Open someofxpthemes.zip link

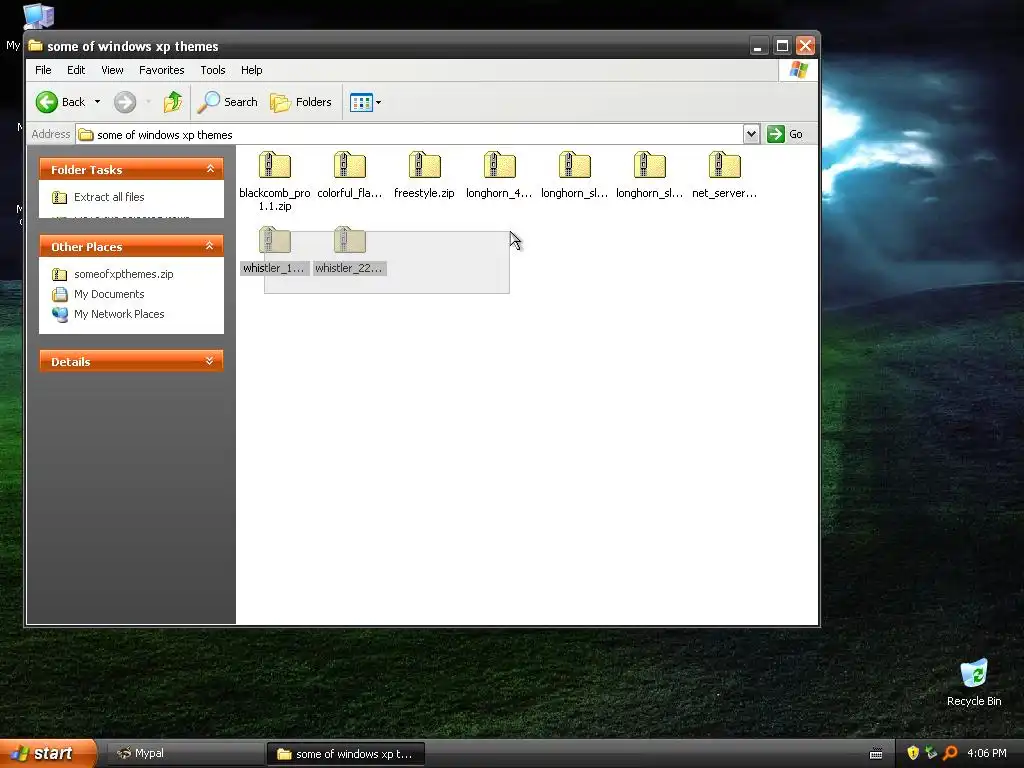[123, 274]
